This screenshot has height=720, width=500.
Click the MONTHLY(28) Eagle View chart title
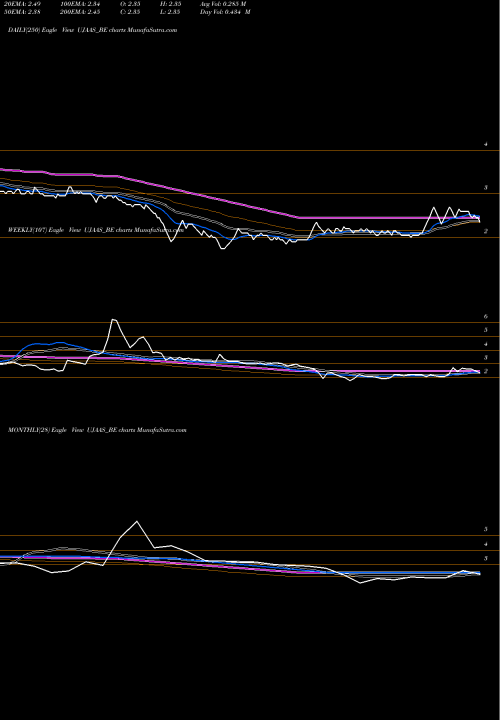97,430
